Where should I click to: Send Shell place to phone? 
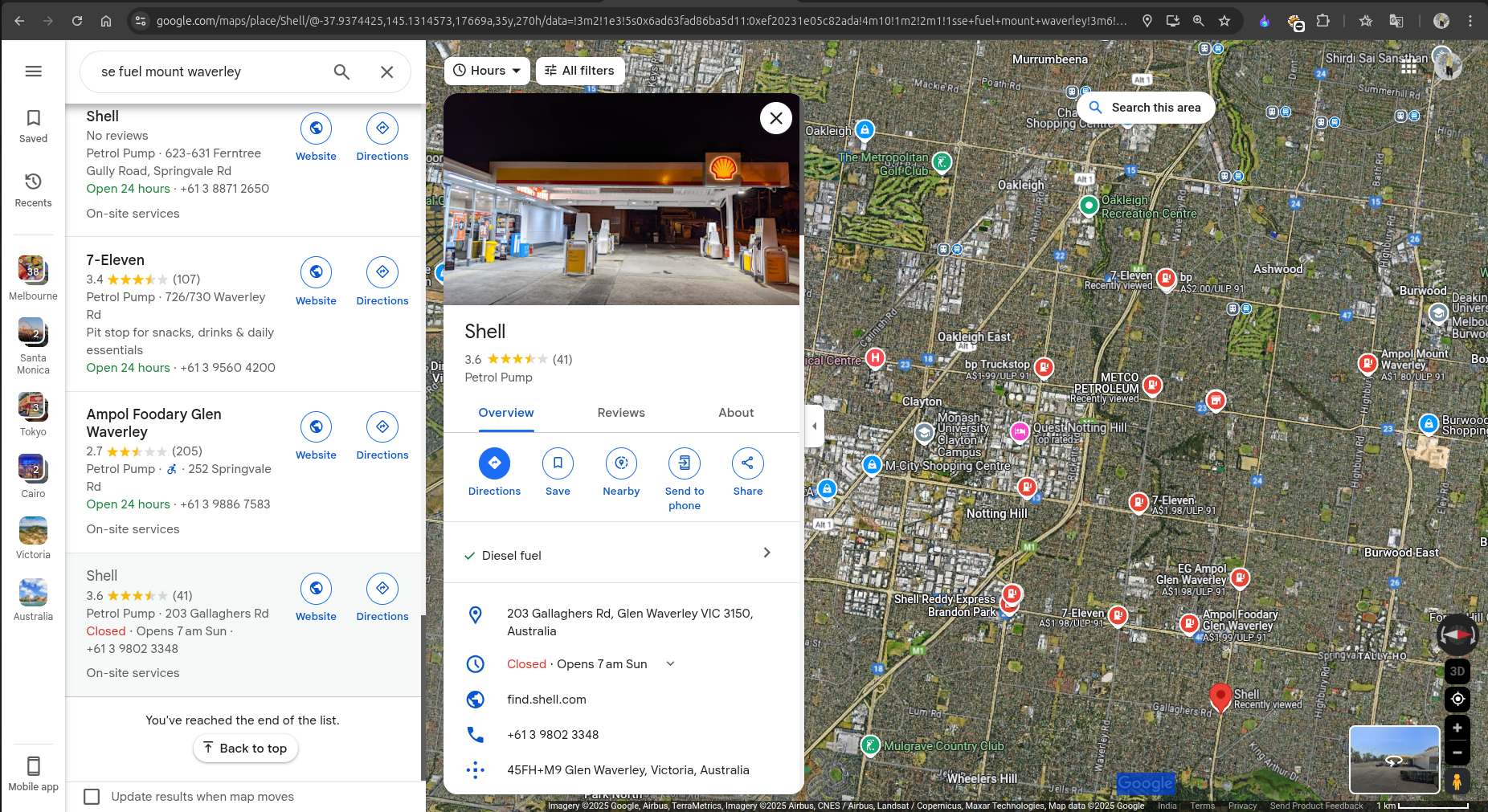click(685, 479)
